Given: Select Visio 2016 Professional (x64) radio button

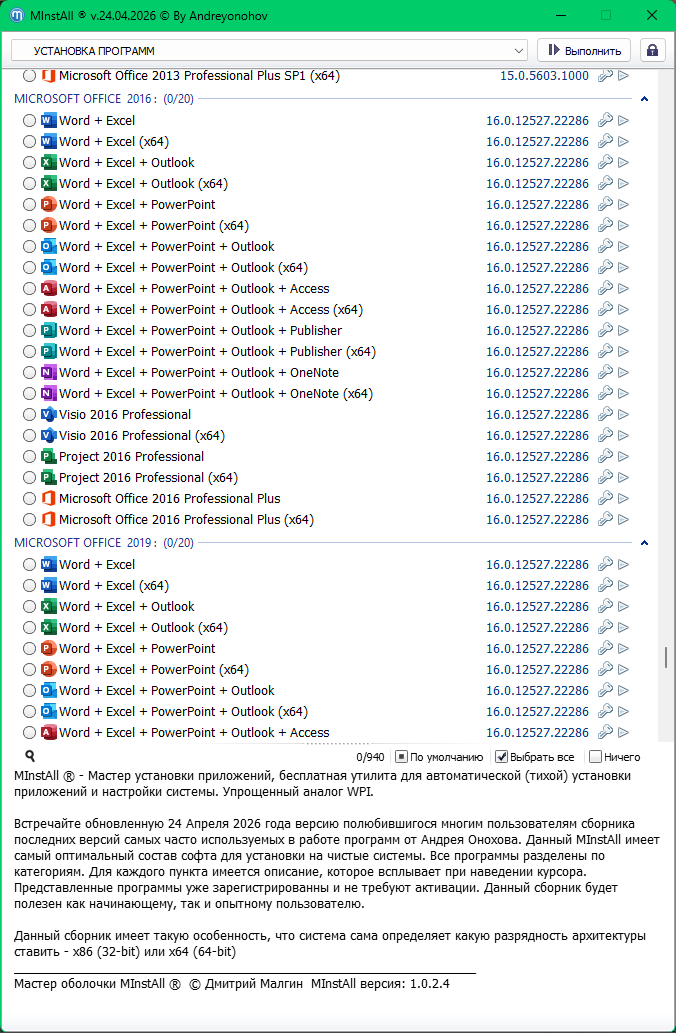Looking at the screenshot, I should 29,436.
